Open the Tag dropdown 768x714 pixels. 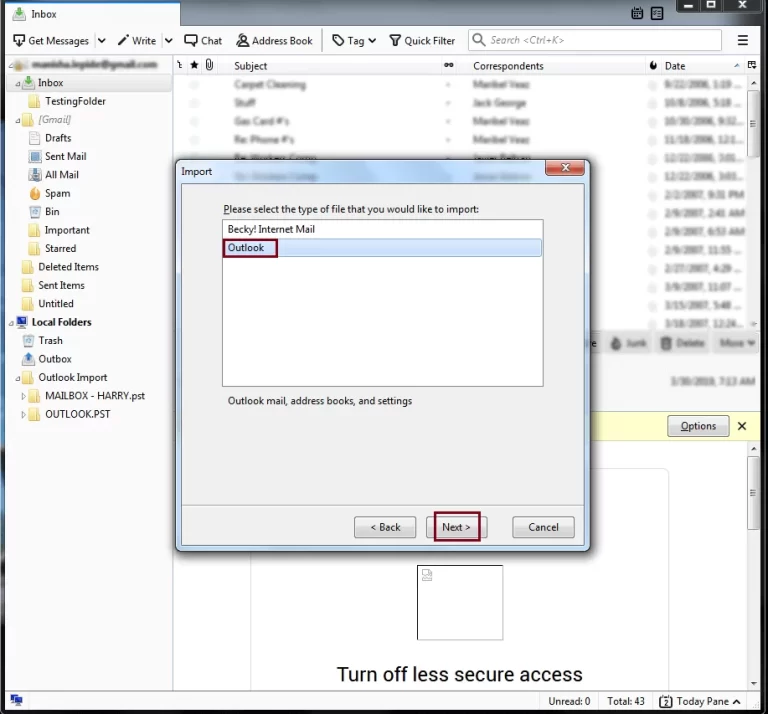click(354, 41)
